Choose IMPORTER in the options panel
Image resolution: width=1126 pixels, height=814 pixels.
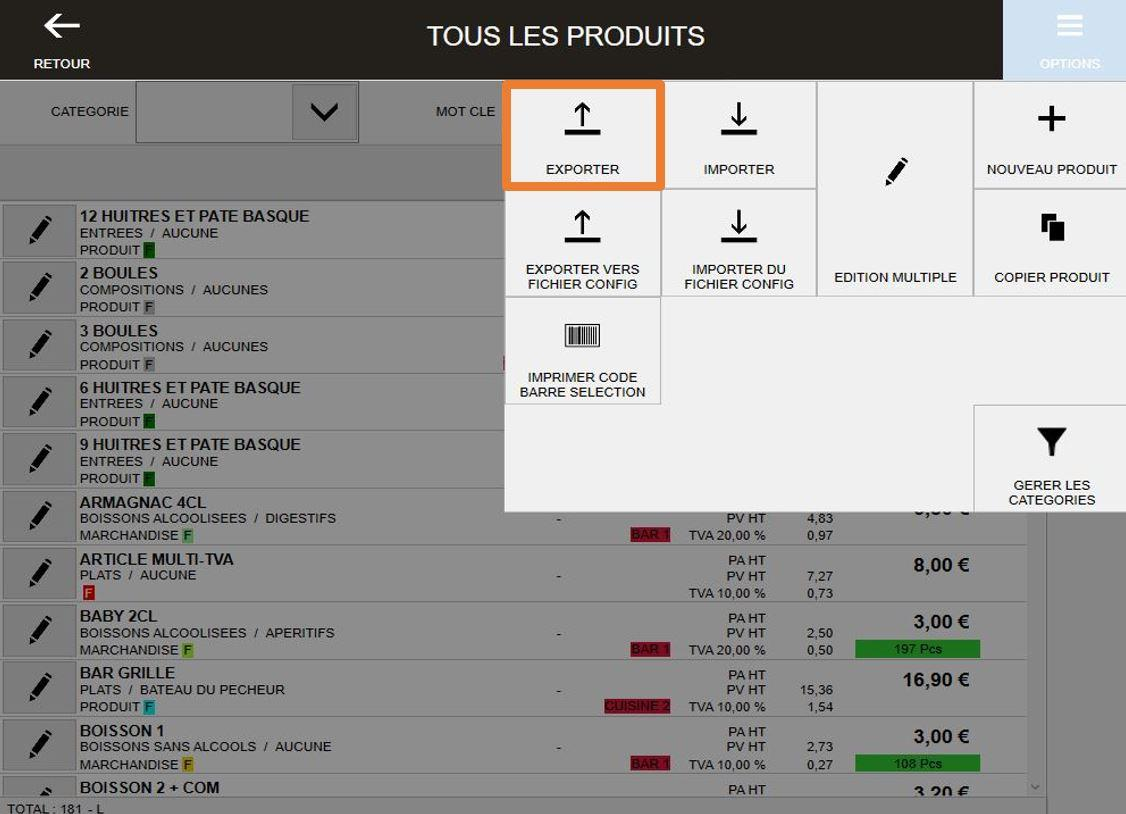pyautogui.click(x=739, y=136)
